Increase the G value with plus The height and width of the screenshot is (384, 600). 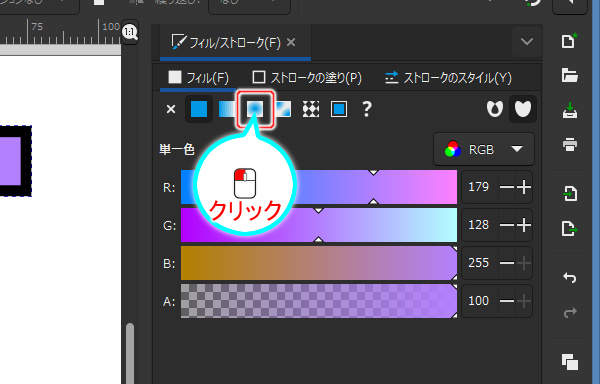click(524, 225)
